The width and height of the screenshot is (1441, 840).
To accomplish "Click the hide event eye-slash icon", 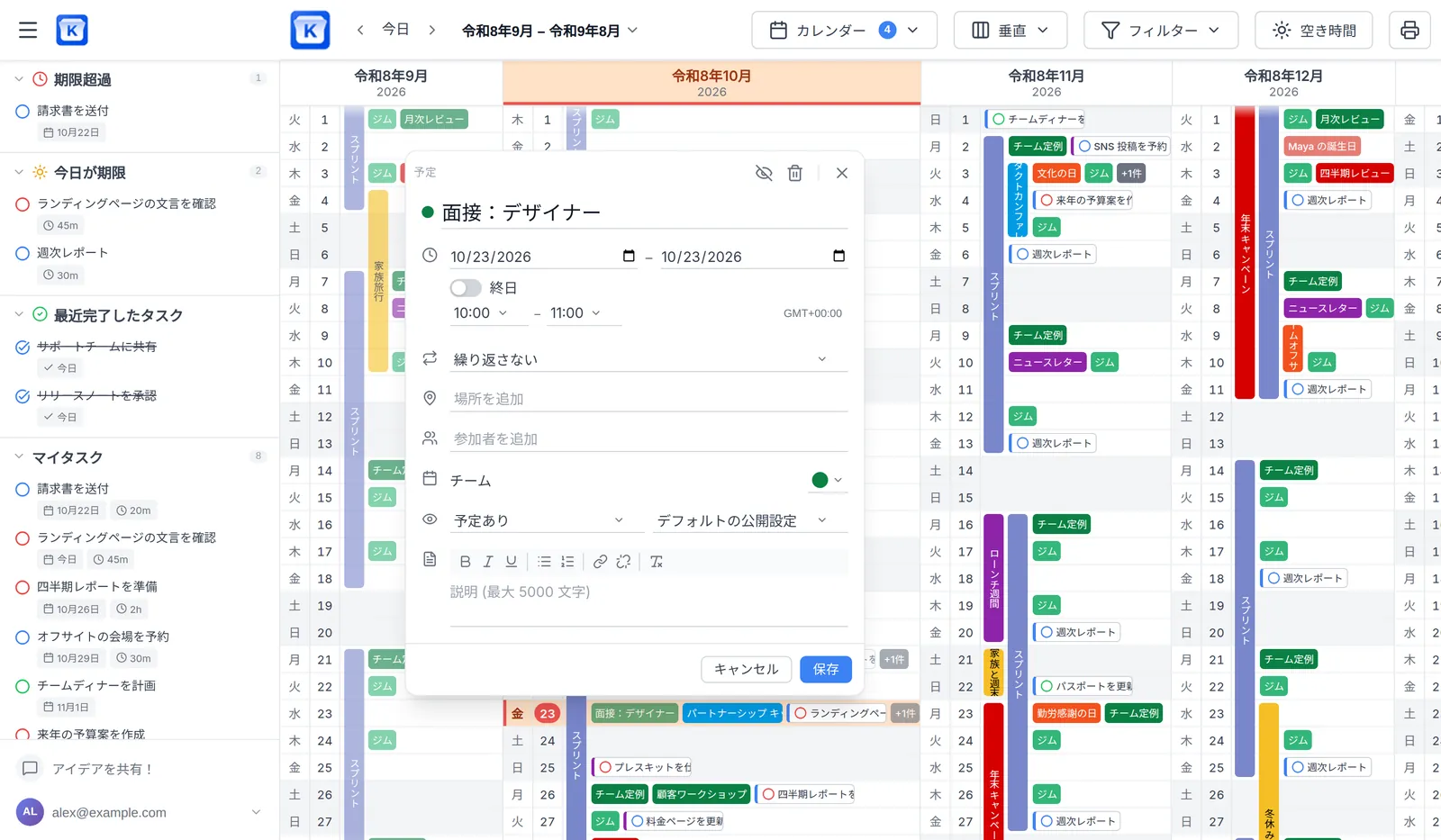I will click(764, 173).
